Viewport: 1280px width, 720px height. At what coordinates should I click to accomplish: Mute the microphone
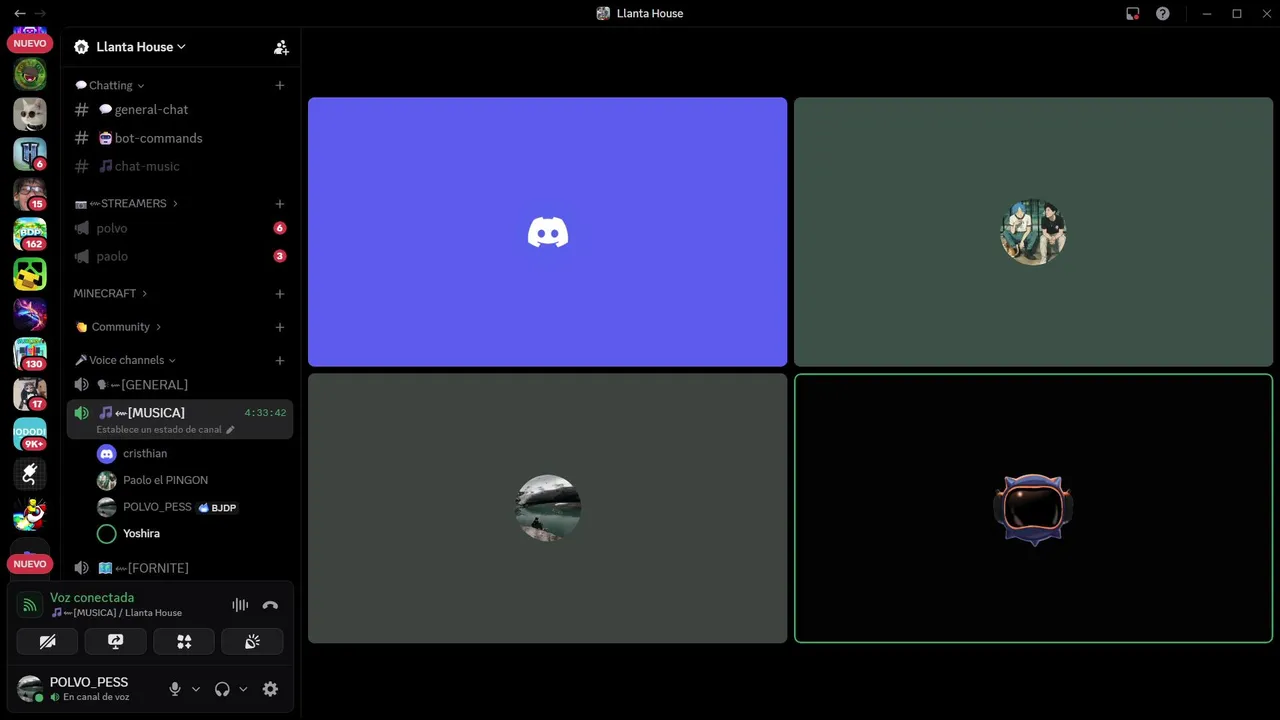[x=175, y=689]
